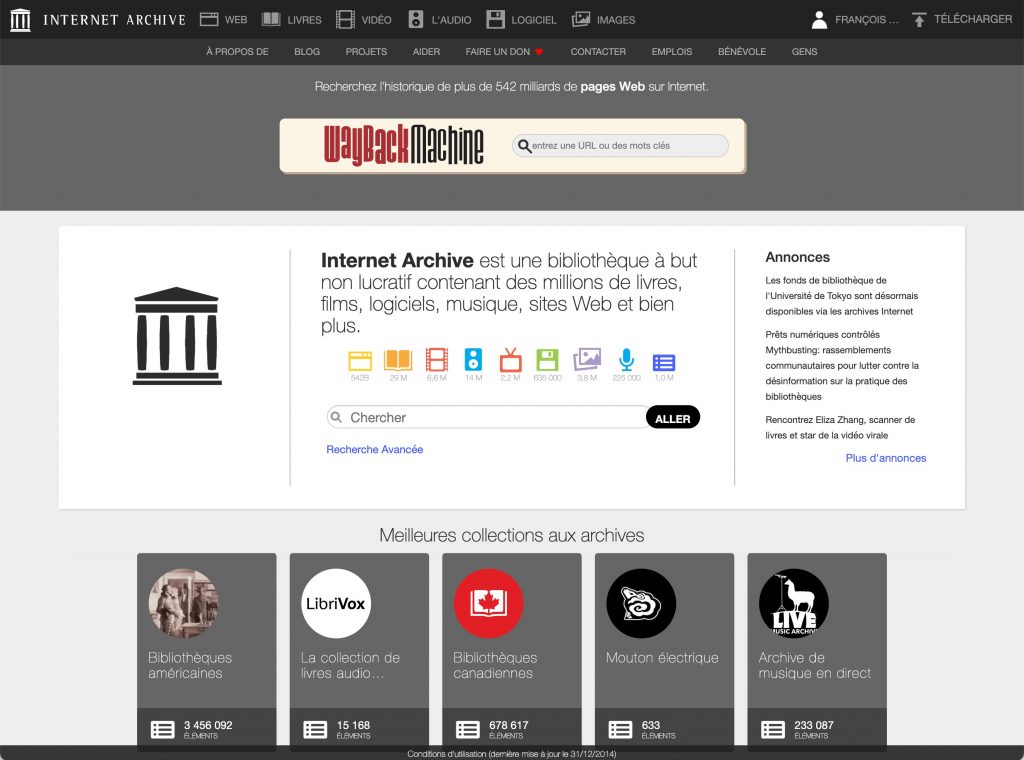Click the yellow web pages icon

pos(360,360)
